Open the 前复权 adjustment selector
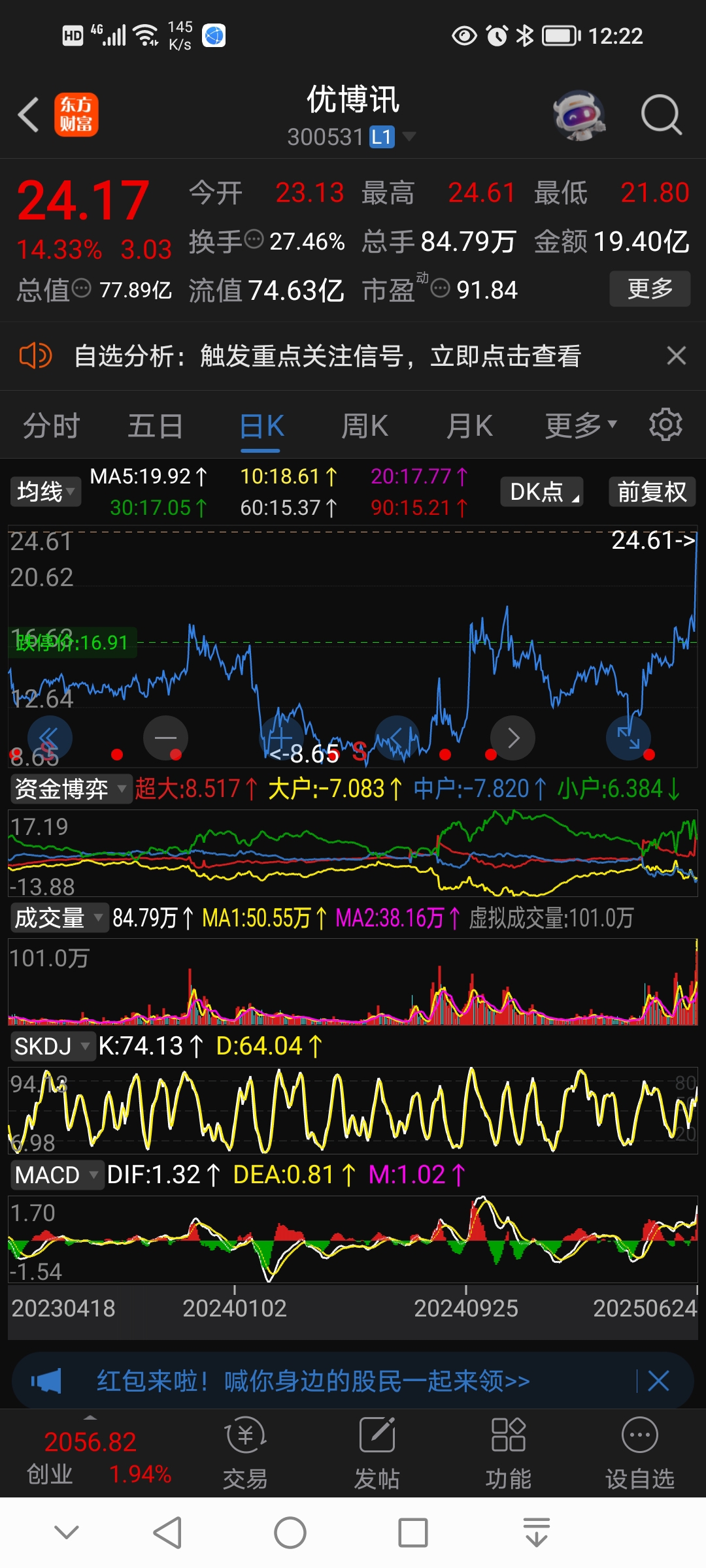This screenshot has height=1568, width=706. click(x=652, y=491)
